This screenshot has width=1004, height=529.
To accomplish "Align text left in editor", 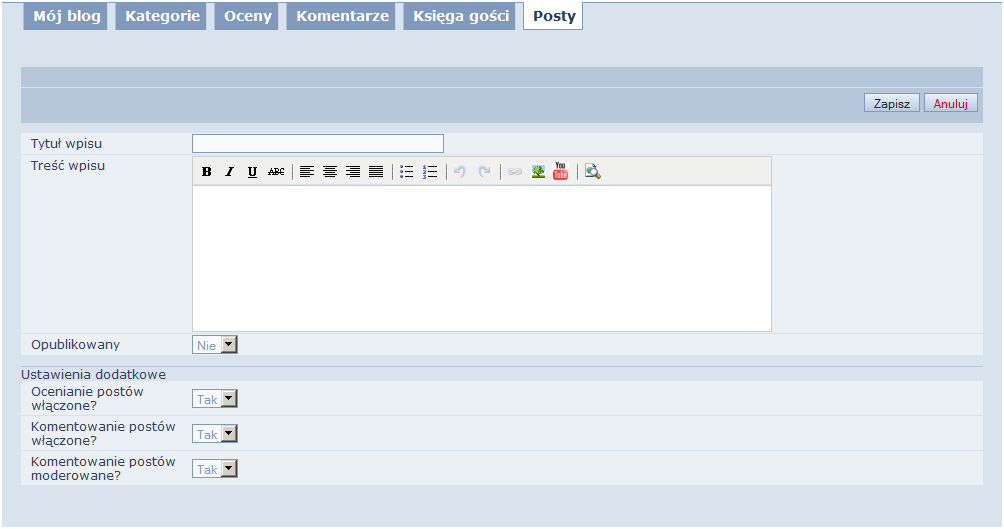I will (x=307, y=172).
